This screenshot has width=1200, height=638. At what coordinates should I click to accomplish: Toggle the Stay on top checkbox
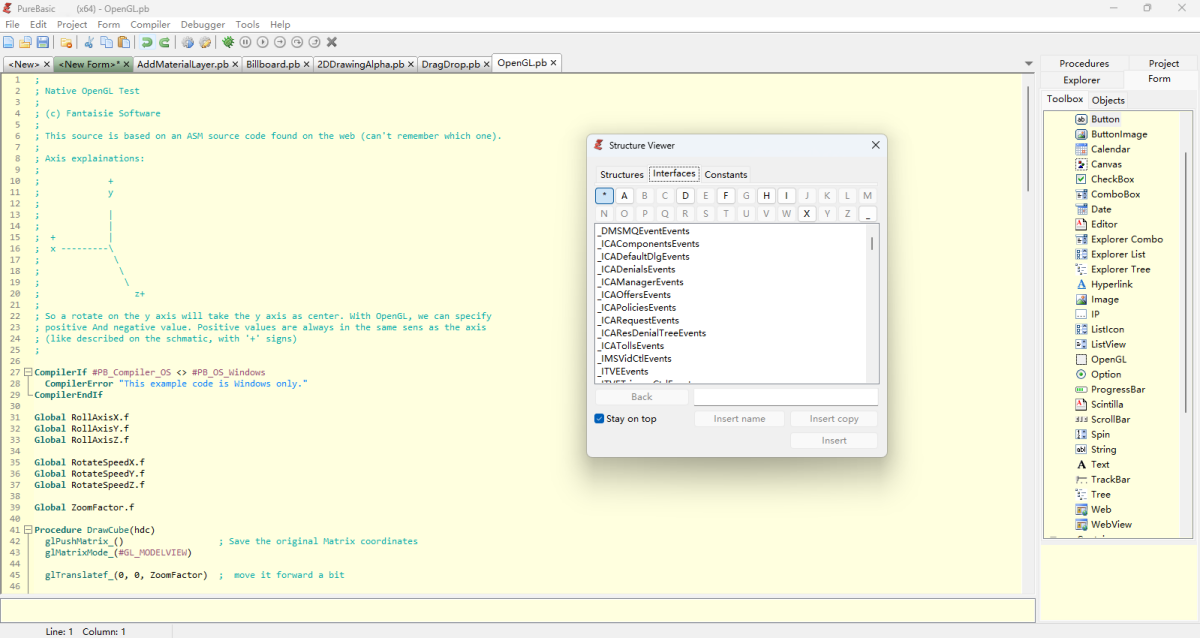597,418
